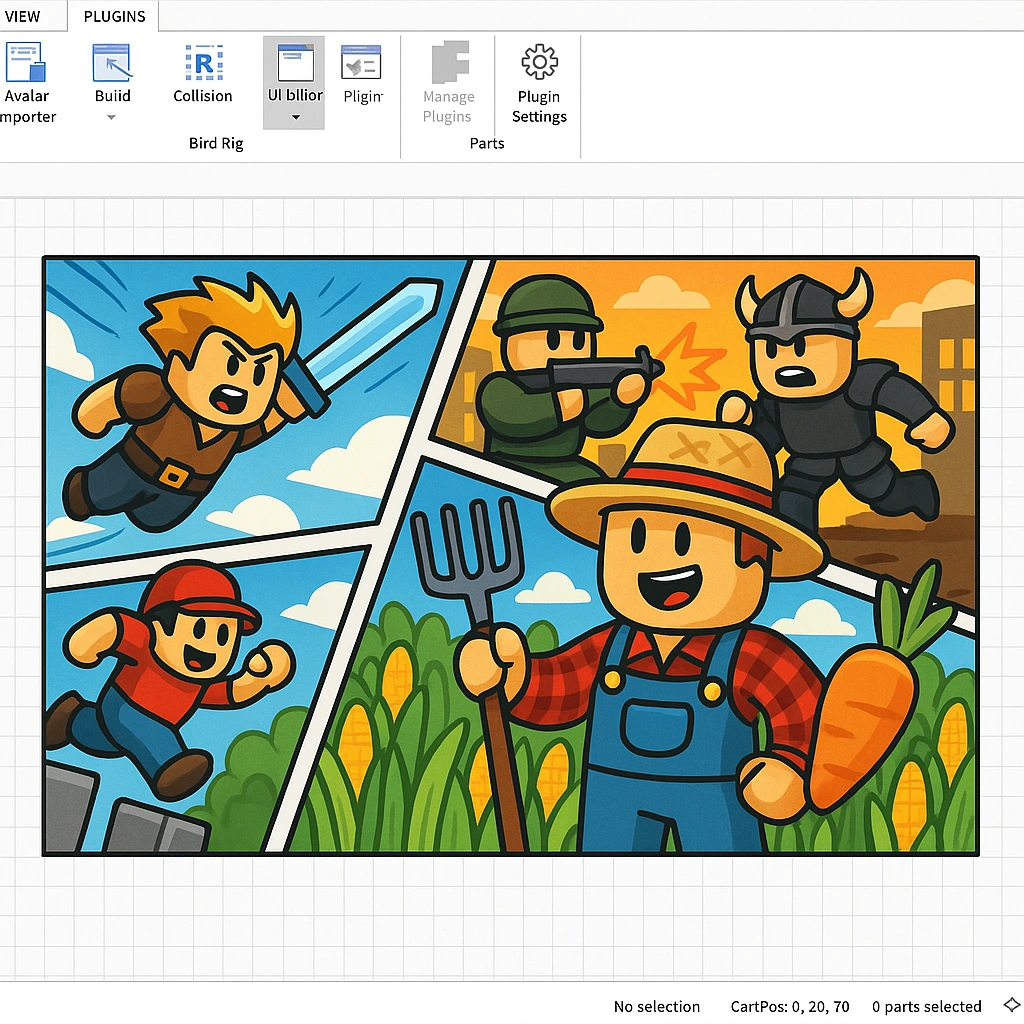The image size is (1024, 1024).
Task: Open Plugin Settings gear icon
Action: point(539,62)
